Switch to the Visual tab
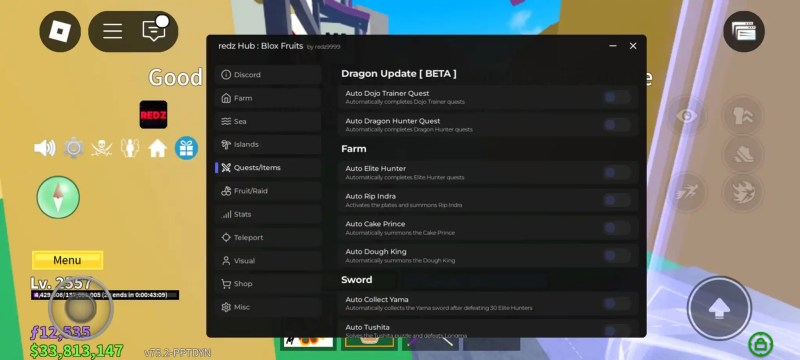 (268, 261)
